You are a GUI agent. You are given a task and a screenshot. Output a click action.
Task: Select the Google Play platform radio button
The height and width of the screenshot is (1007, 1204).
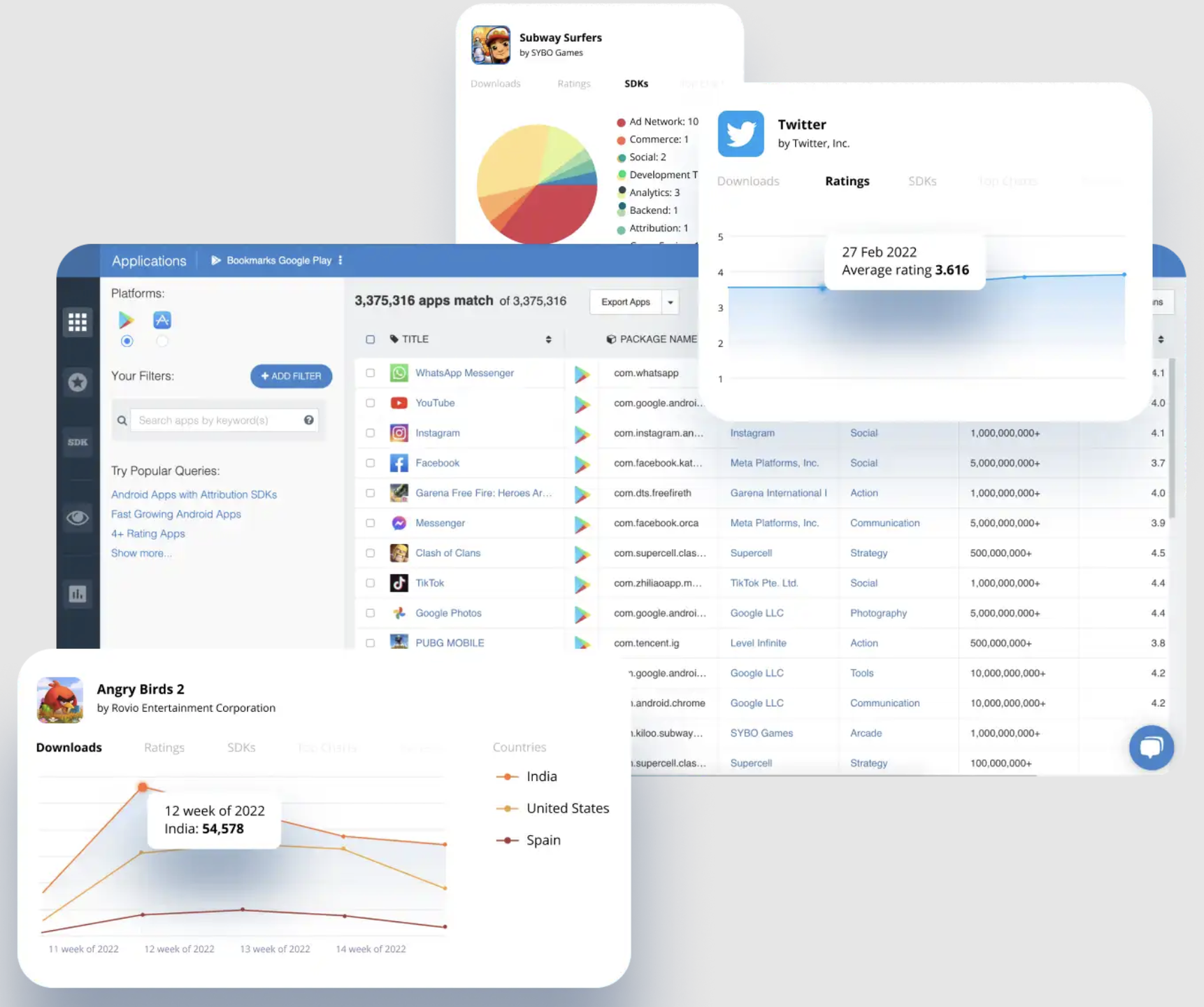(x=127, y=341)
